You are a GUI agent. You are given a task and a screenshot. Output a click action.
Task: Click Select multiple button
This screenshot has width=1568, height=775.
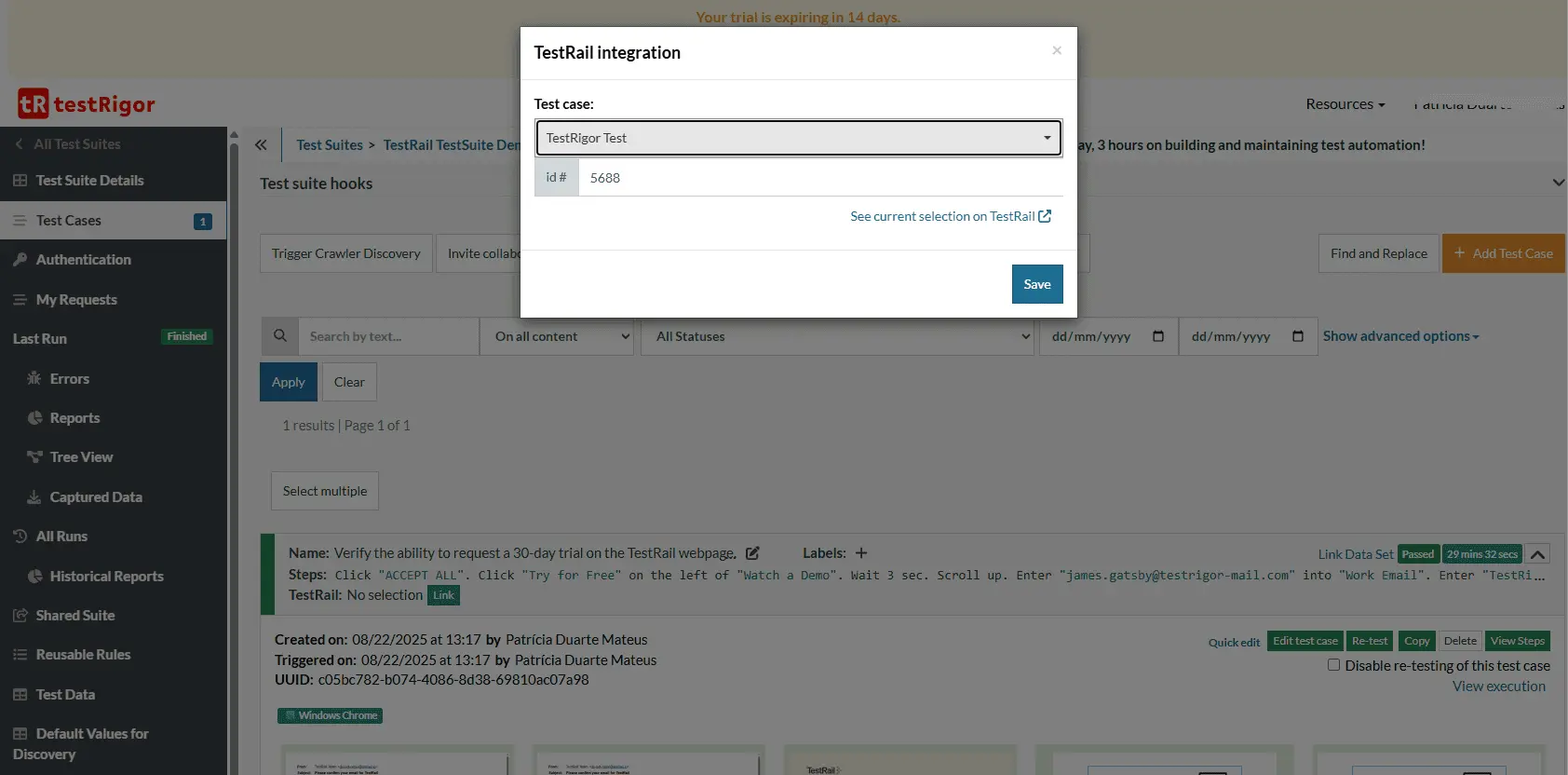[325, 491]
